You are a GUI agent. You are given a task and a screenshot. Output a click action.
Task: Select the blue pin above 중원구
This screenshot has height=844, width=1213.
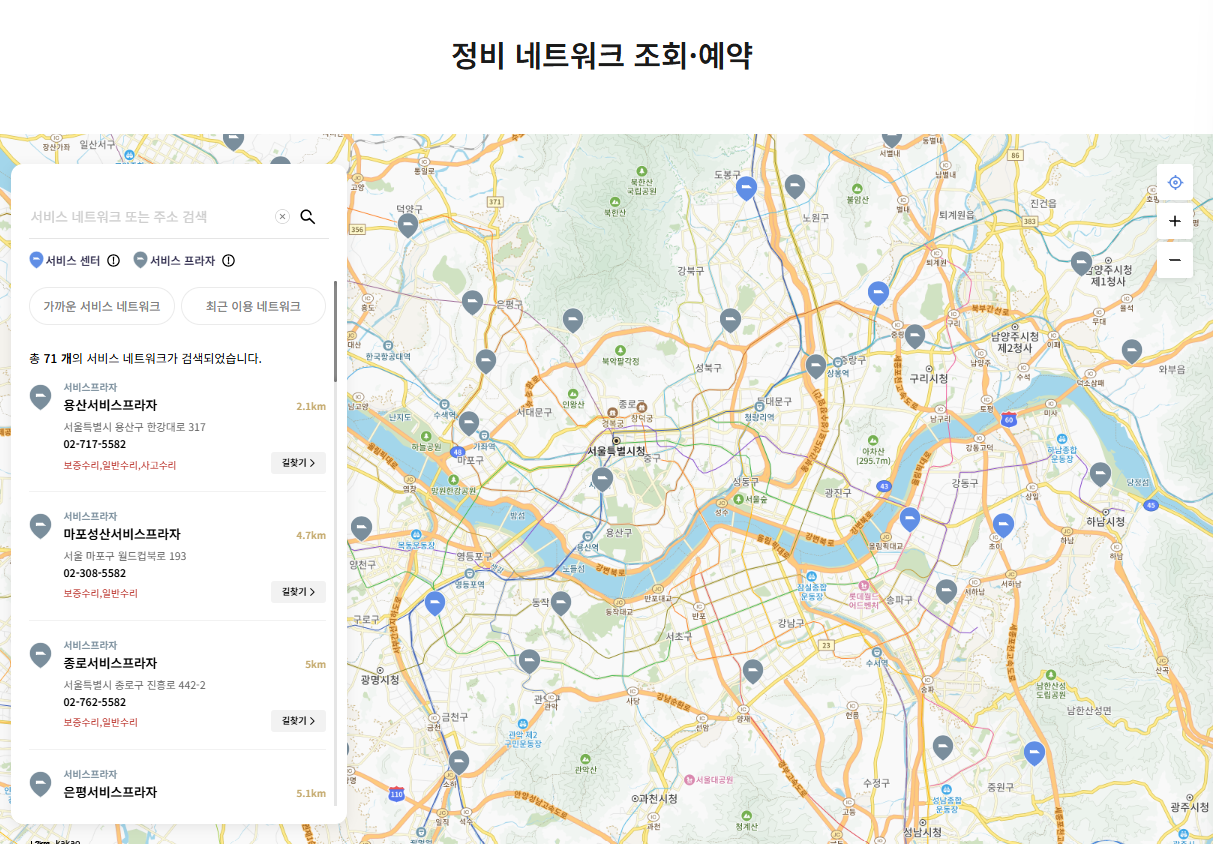tap(1034, 754)
